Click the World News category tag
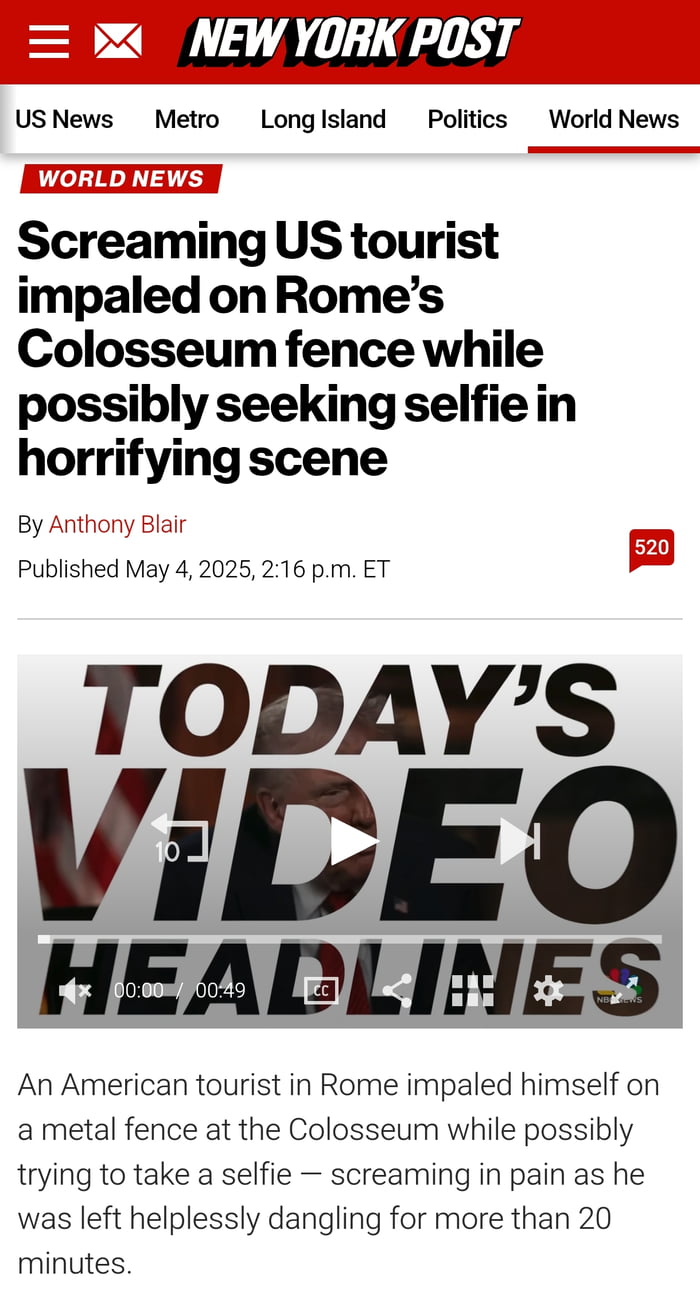700x1292 pixels. (120, 179)
